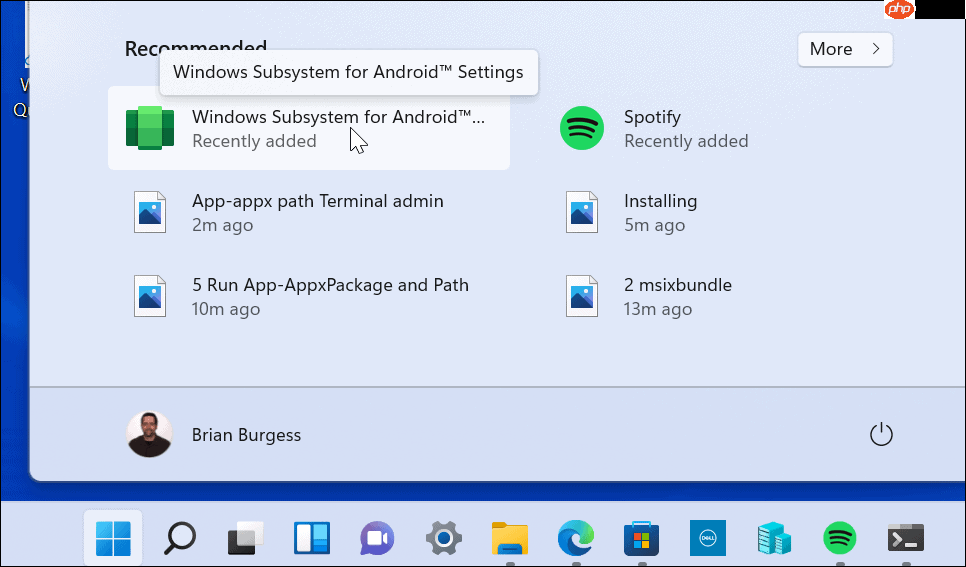Click the "2m ago" timestamp
This screenshot has width=966, height=567.
(x=222, y=226)
